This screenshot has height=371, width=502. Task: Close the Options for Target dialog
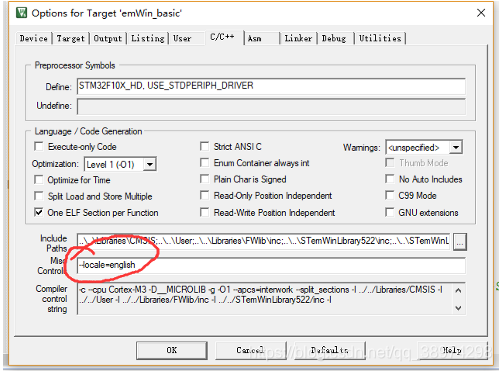click(481, 13)
